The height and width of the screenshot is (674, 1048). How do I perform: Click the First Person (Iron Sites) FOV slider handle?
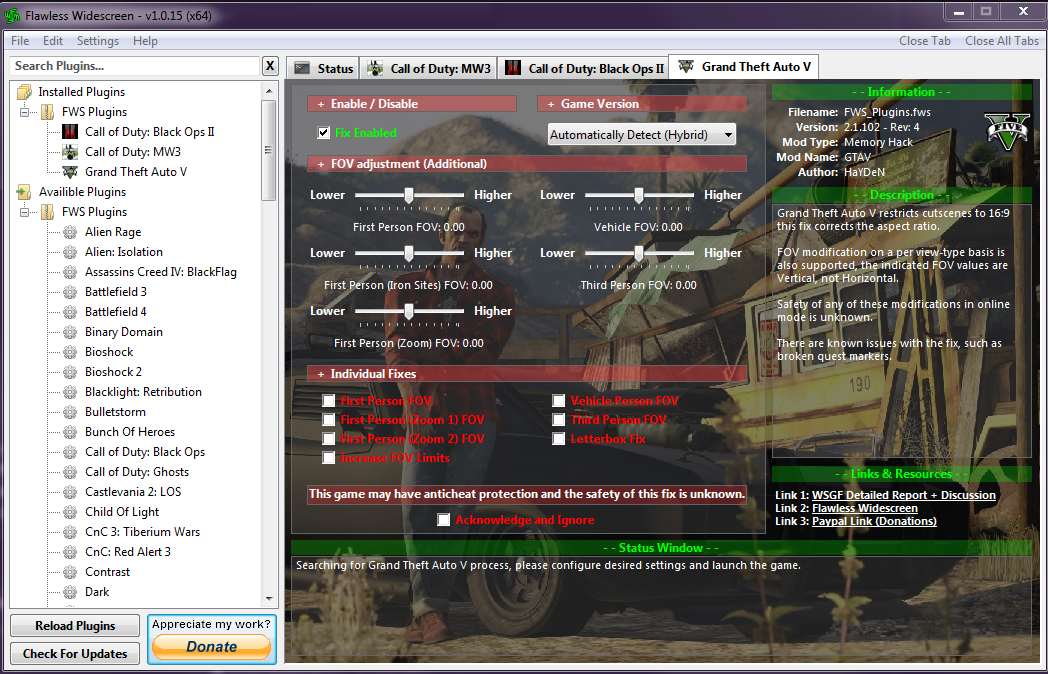click(408, 253)
